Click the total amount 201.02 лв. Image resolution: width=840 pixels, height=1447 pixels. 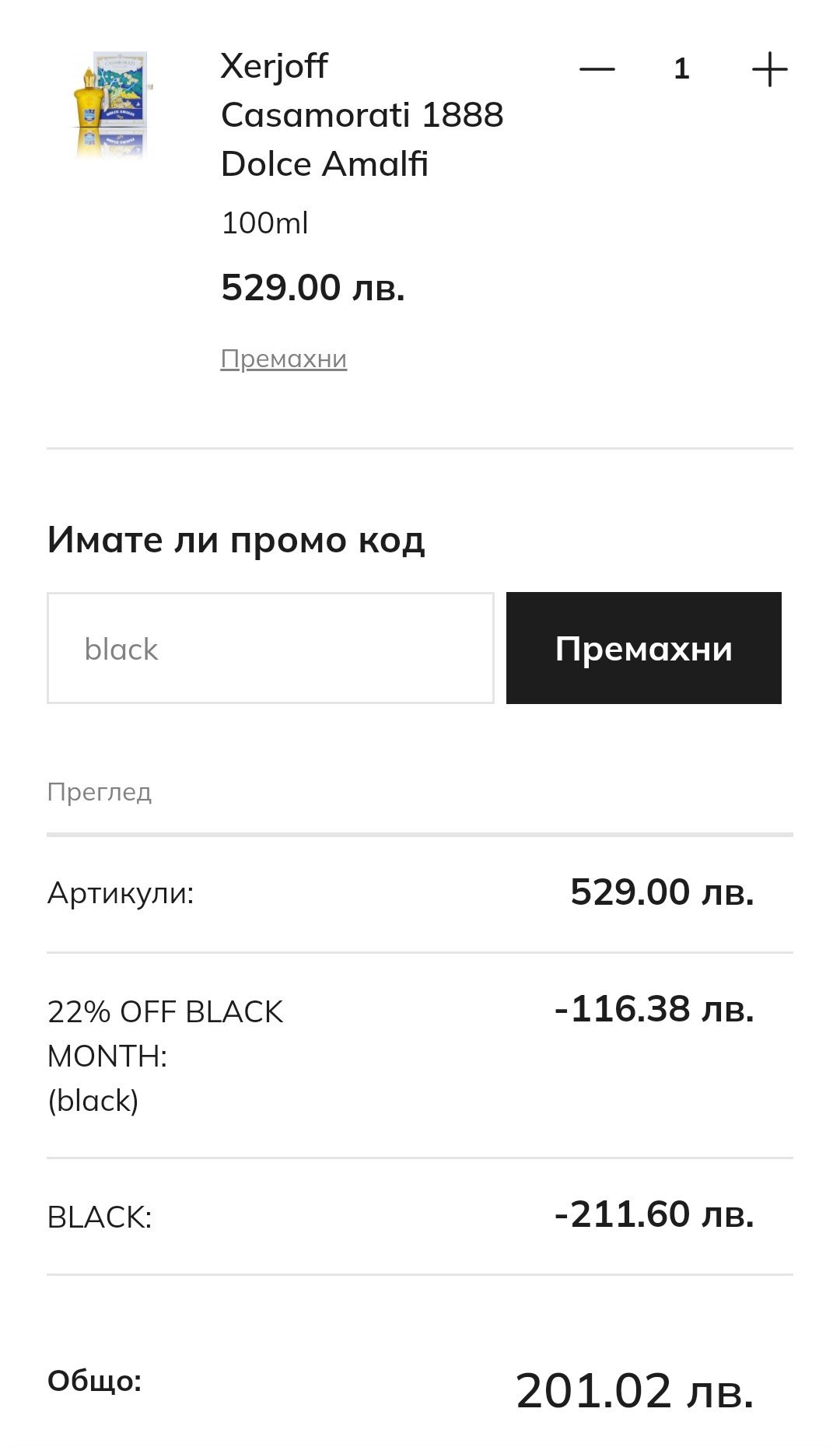pos(634,1391)
